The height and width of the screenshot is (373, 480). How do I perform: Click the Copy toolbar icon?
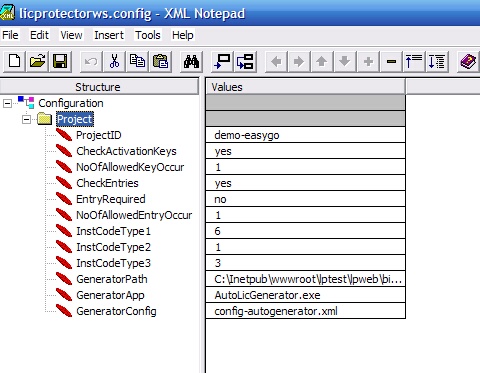tap(137, 61)
